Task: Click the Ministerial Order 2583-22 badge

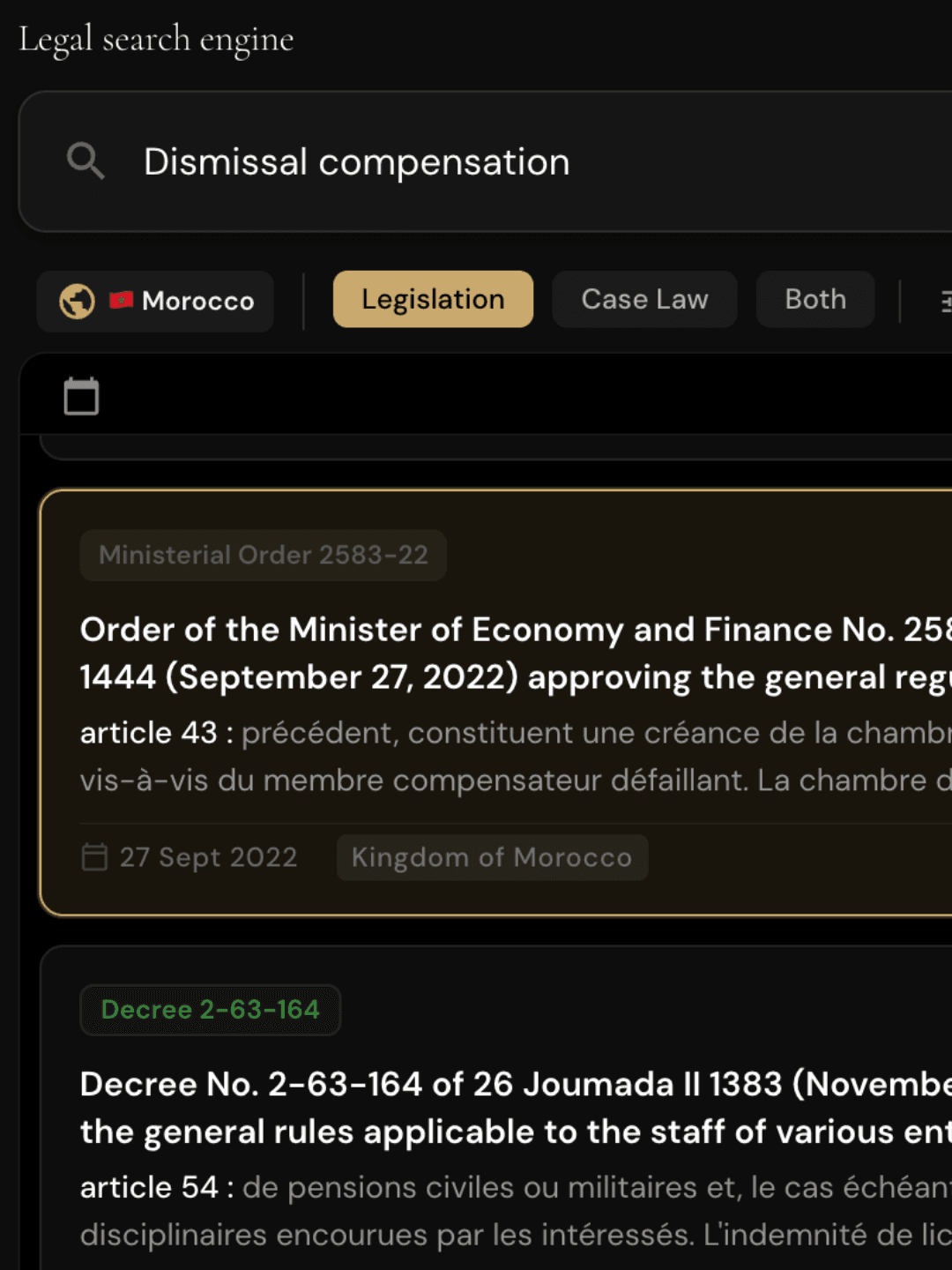Action: coord(263,555)
